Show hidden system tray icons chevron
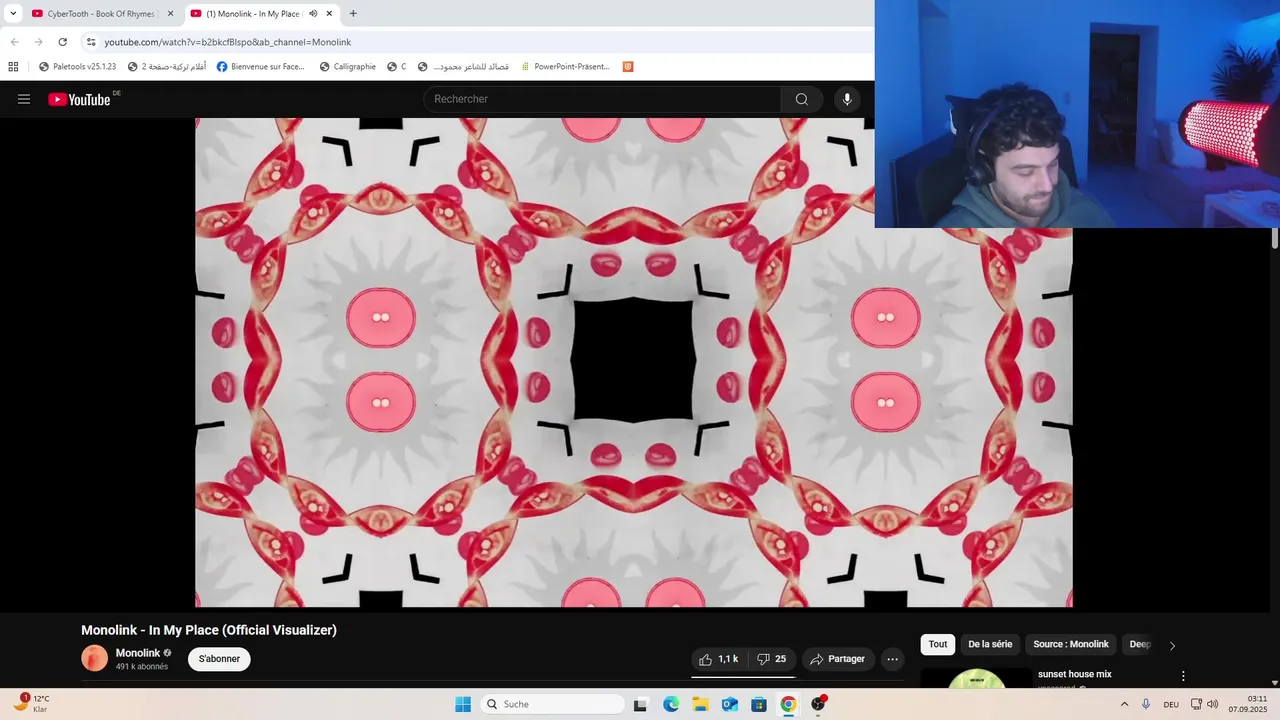The height and width of the screenshot is (720, 1280). [x=1124, y=704]
